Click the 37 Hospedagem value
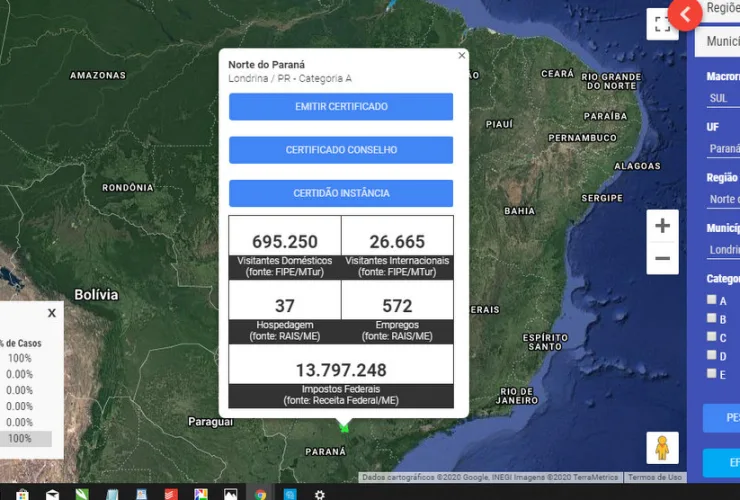Viewport: 740px width, 500px height. click(x=285, y=306)
